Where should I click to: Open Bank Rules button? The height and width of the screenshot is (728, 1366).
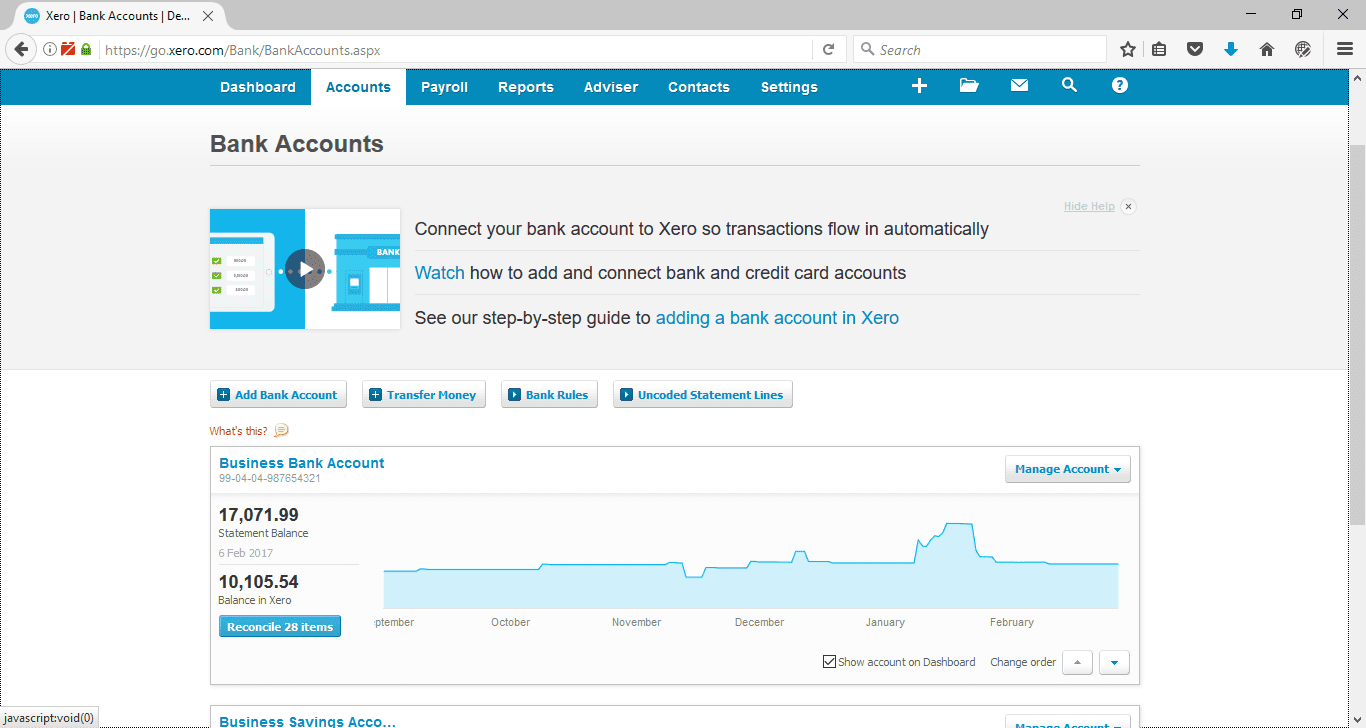tap(549, 395)
